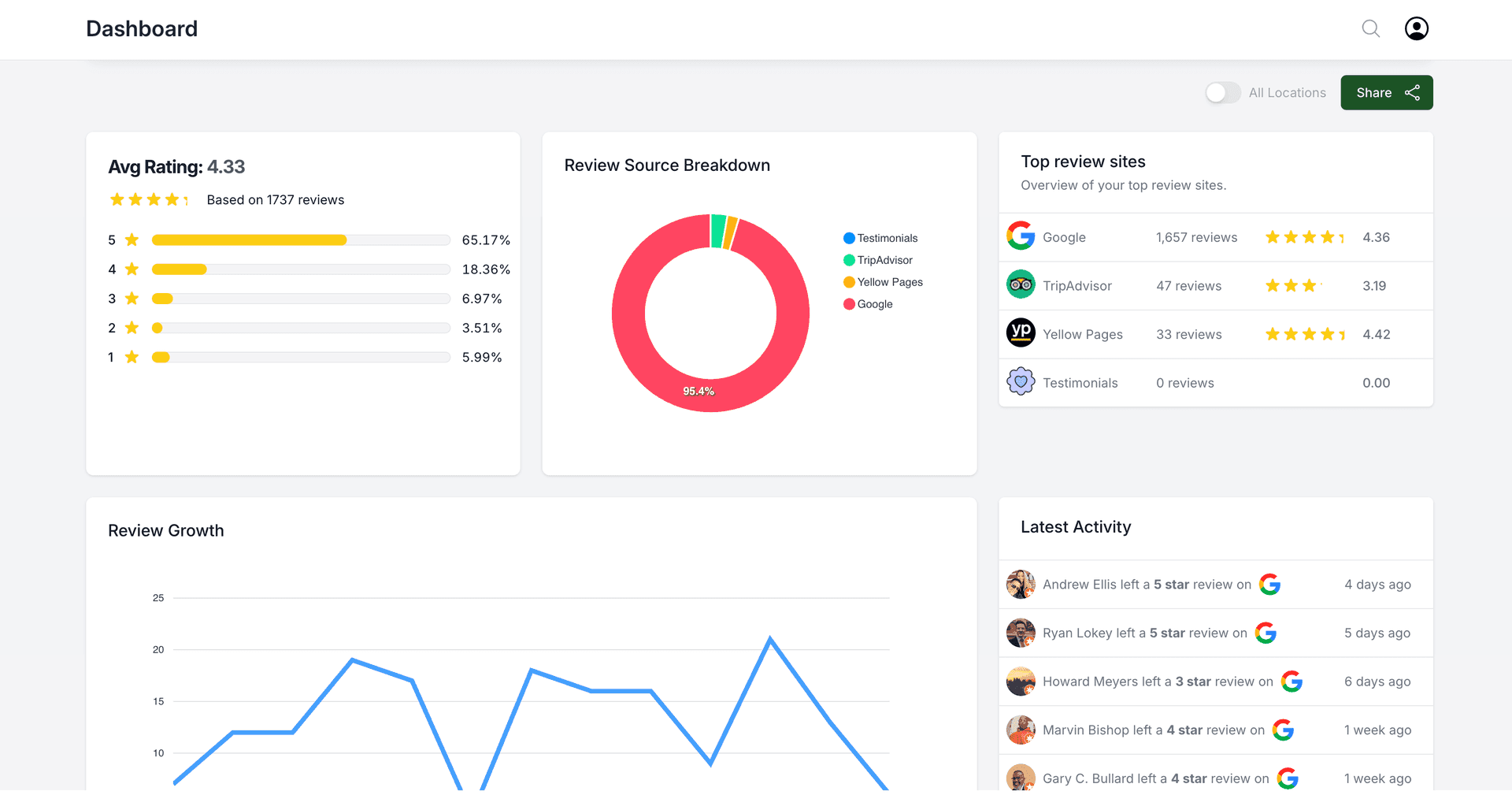Image resolution: width=1512 pixels, height=806 pixels.
Task: Click the 65.17% percentage value
Action: pyautogui.click(x=486, y=240)
